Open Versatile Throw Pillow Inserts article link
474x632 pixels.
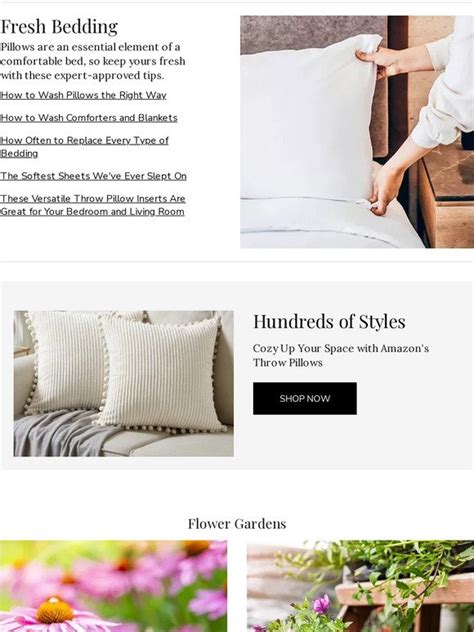93,205
